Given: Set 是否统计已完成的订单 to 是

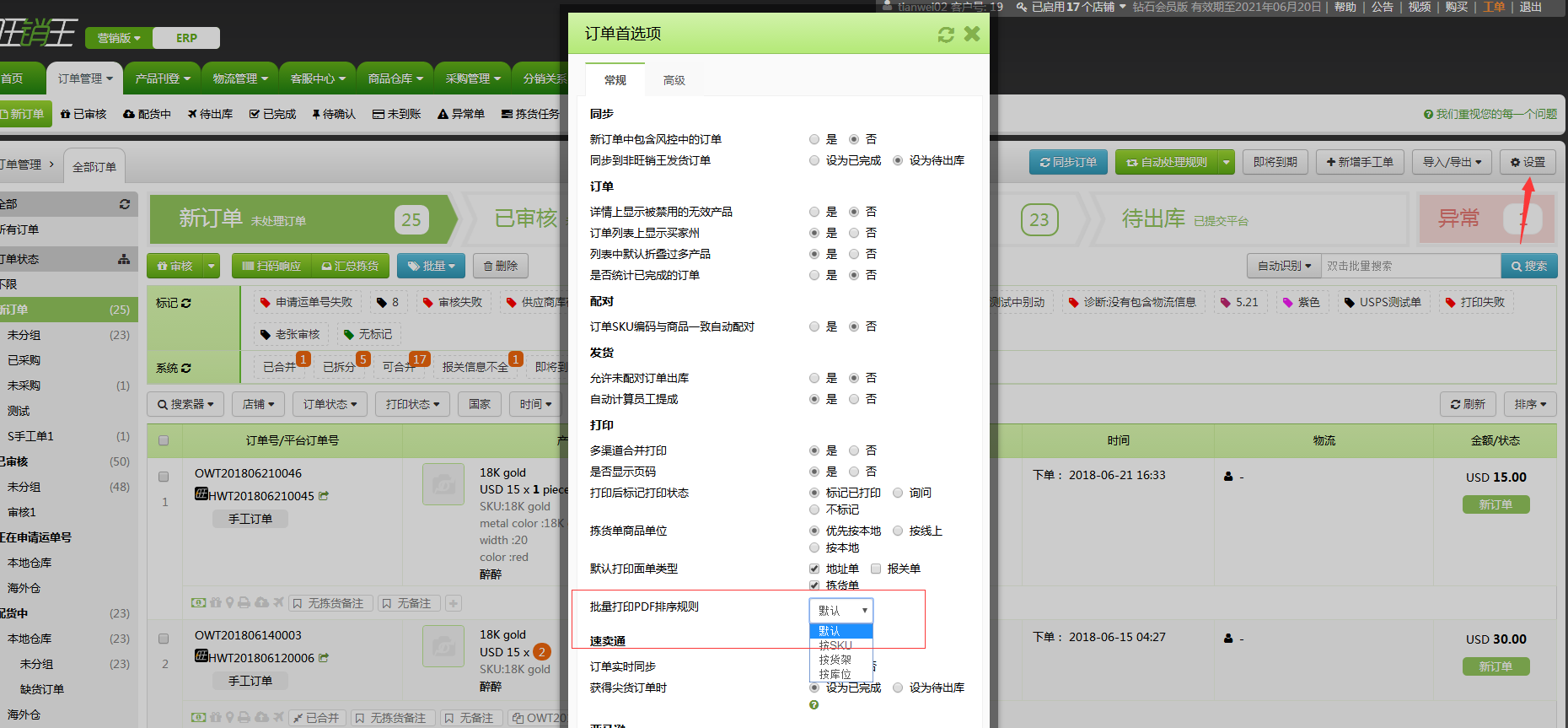Looking at the screenshot, I should (x=814, y=275).
